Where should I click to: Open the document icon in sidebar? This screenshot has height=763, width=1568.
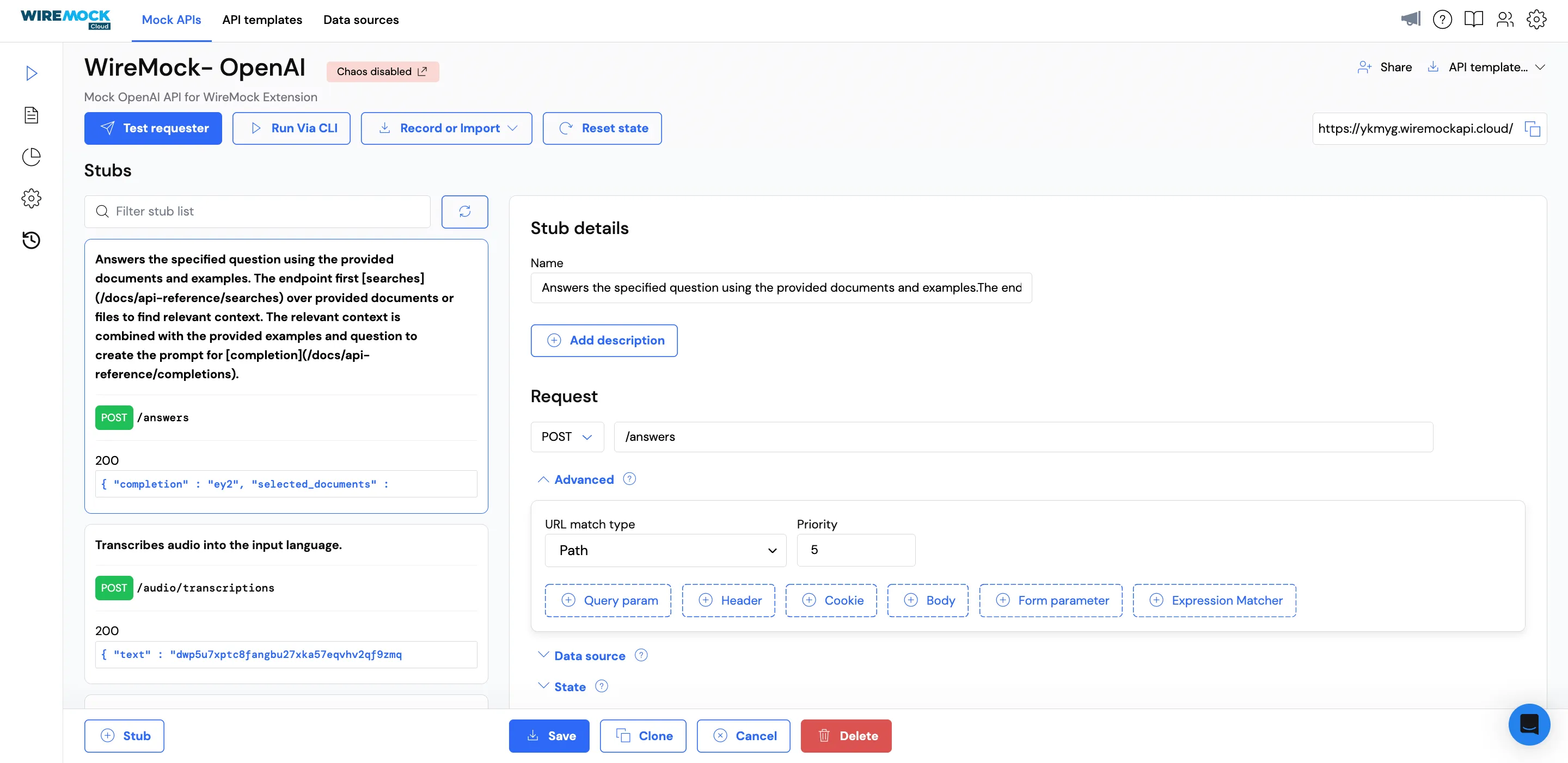coord(32,115)
